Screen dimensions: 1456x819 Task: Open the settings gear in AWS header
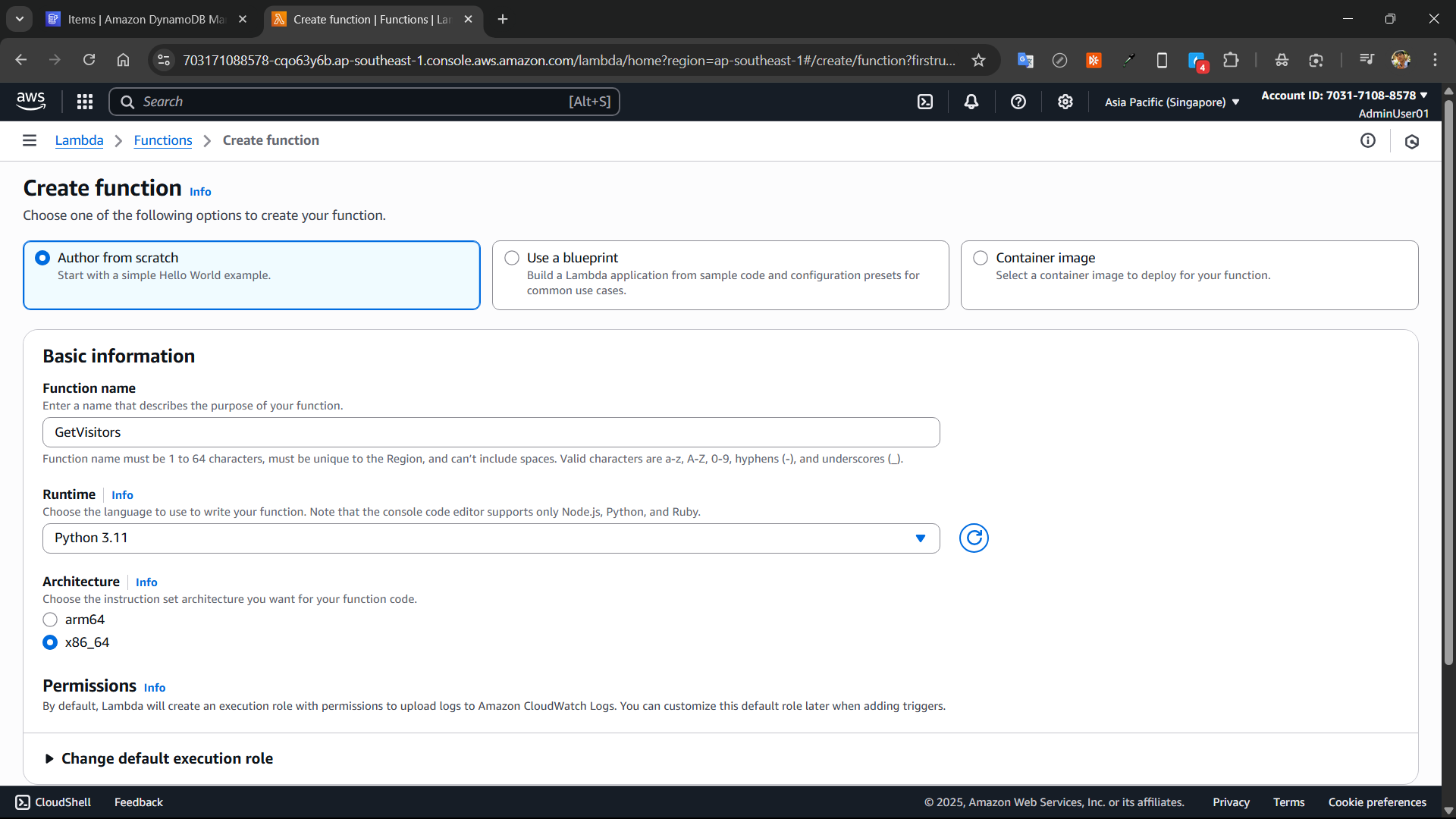(x=1065, y=102)
